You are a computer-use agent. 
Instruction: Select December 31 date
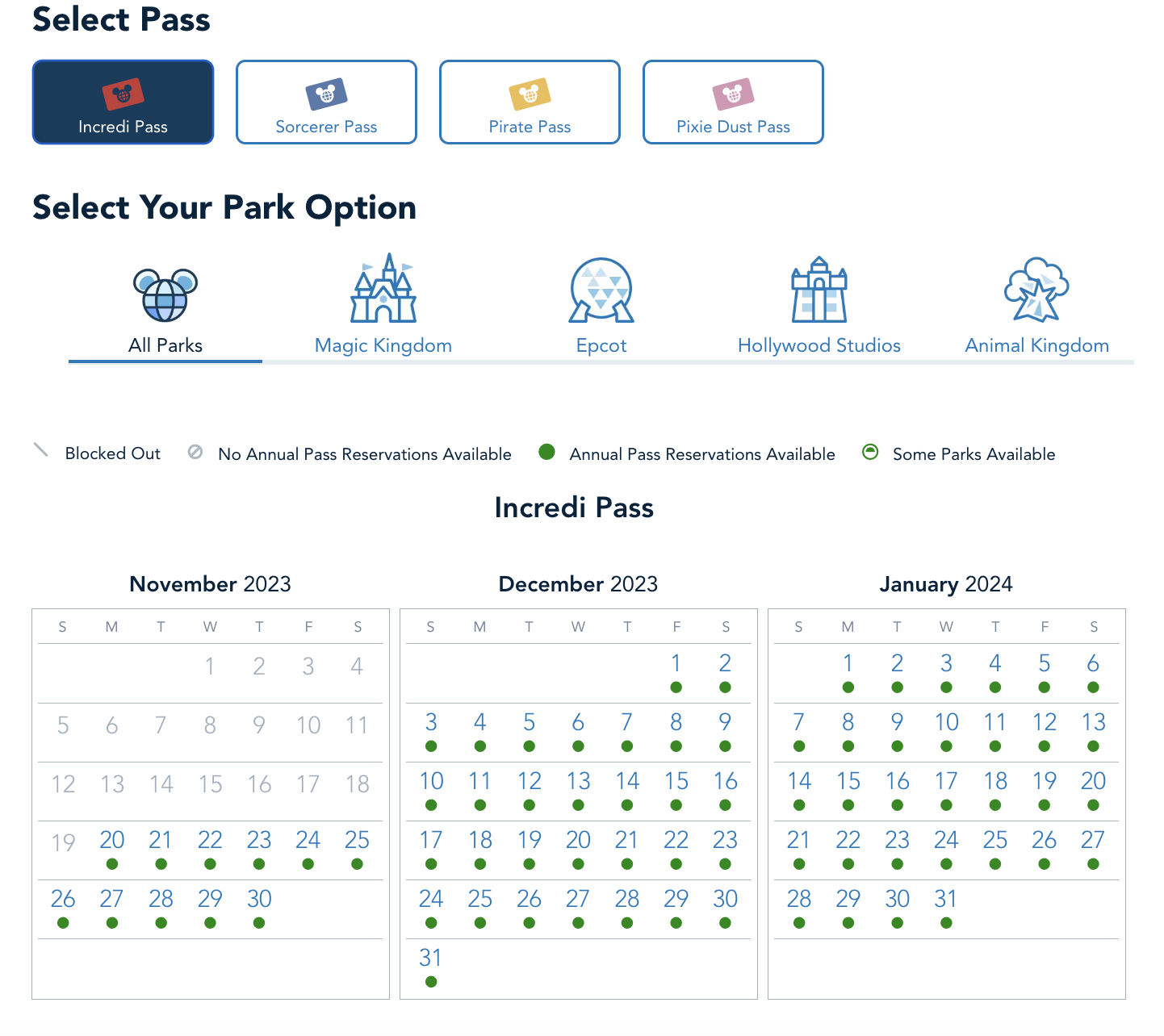(x=431, y=958)
